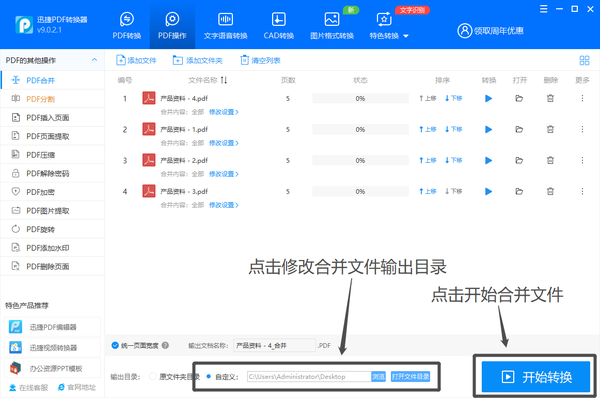Start converting 产品资料 - 3.pdf play icon
This screenshot has height=398, width=600.
(x=488, y=191)
